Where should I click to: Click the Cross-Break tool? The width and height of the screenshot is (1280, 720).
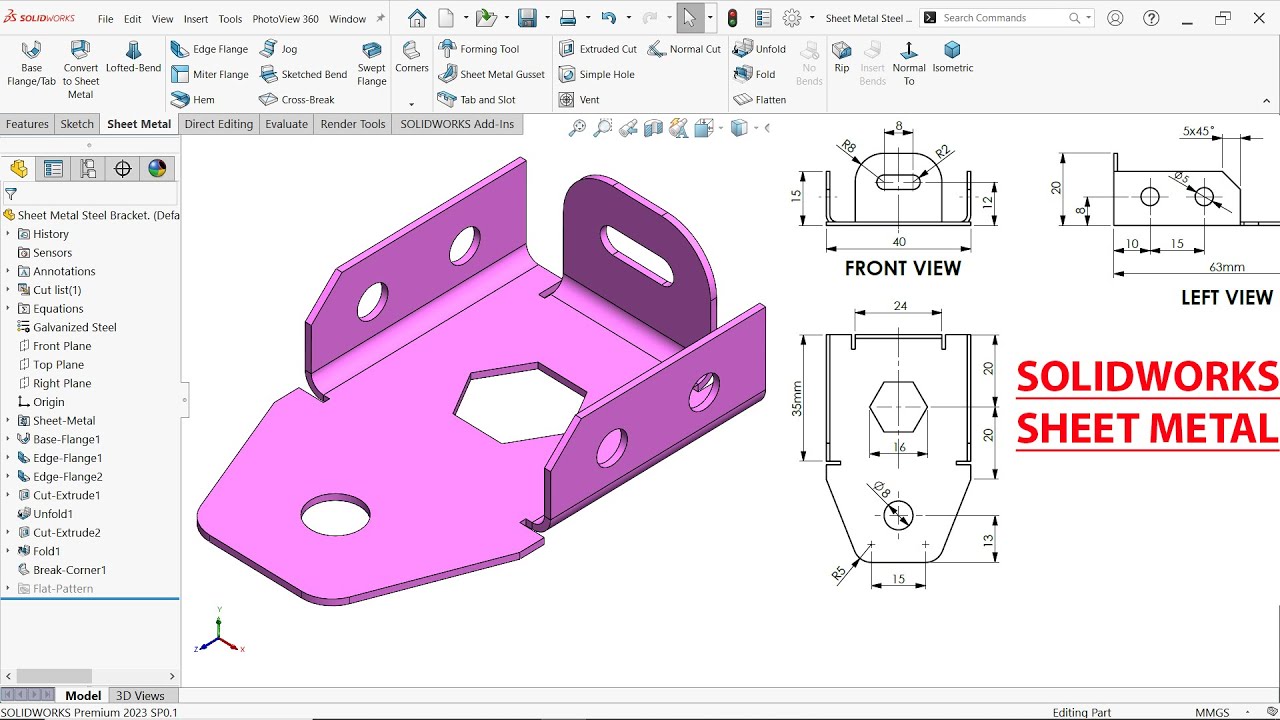[x=297, y=100]
